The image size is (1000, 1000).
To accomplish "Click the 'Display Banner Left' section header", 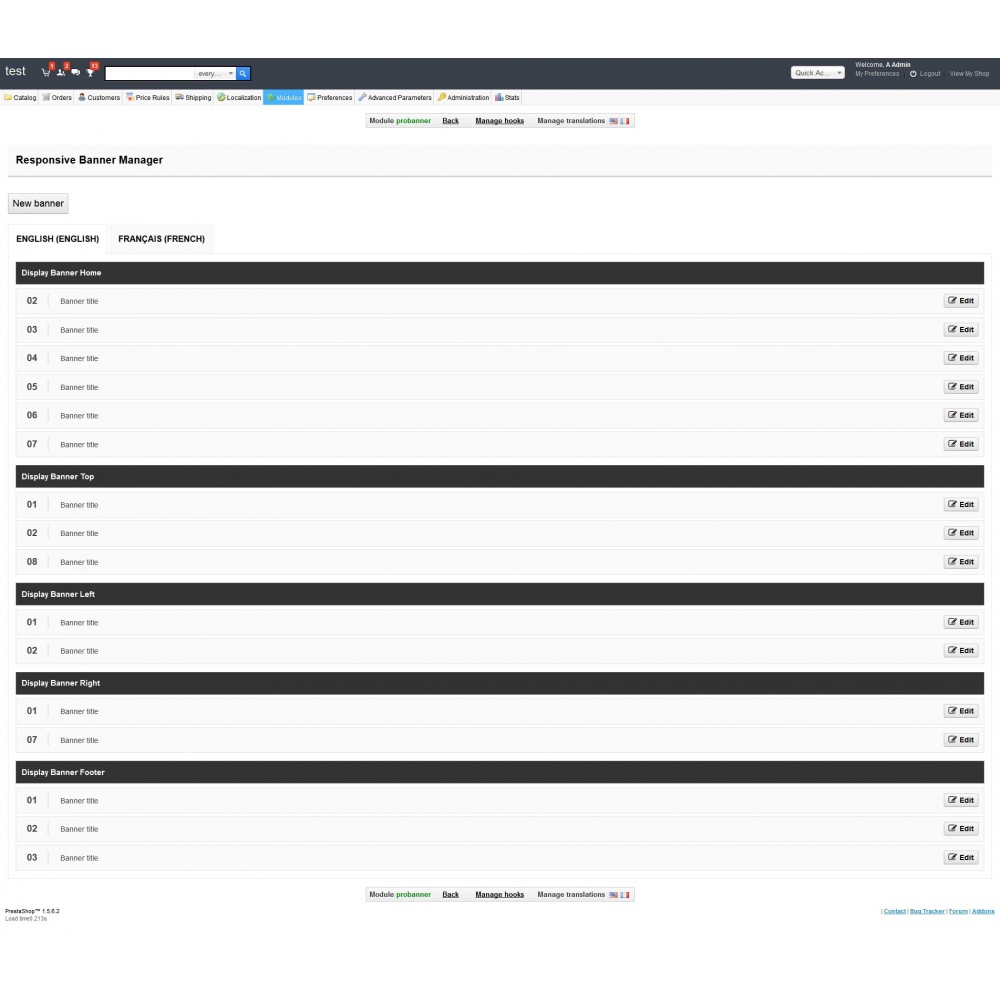I will [500, 594].
